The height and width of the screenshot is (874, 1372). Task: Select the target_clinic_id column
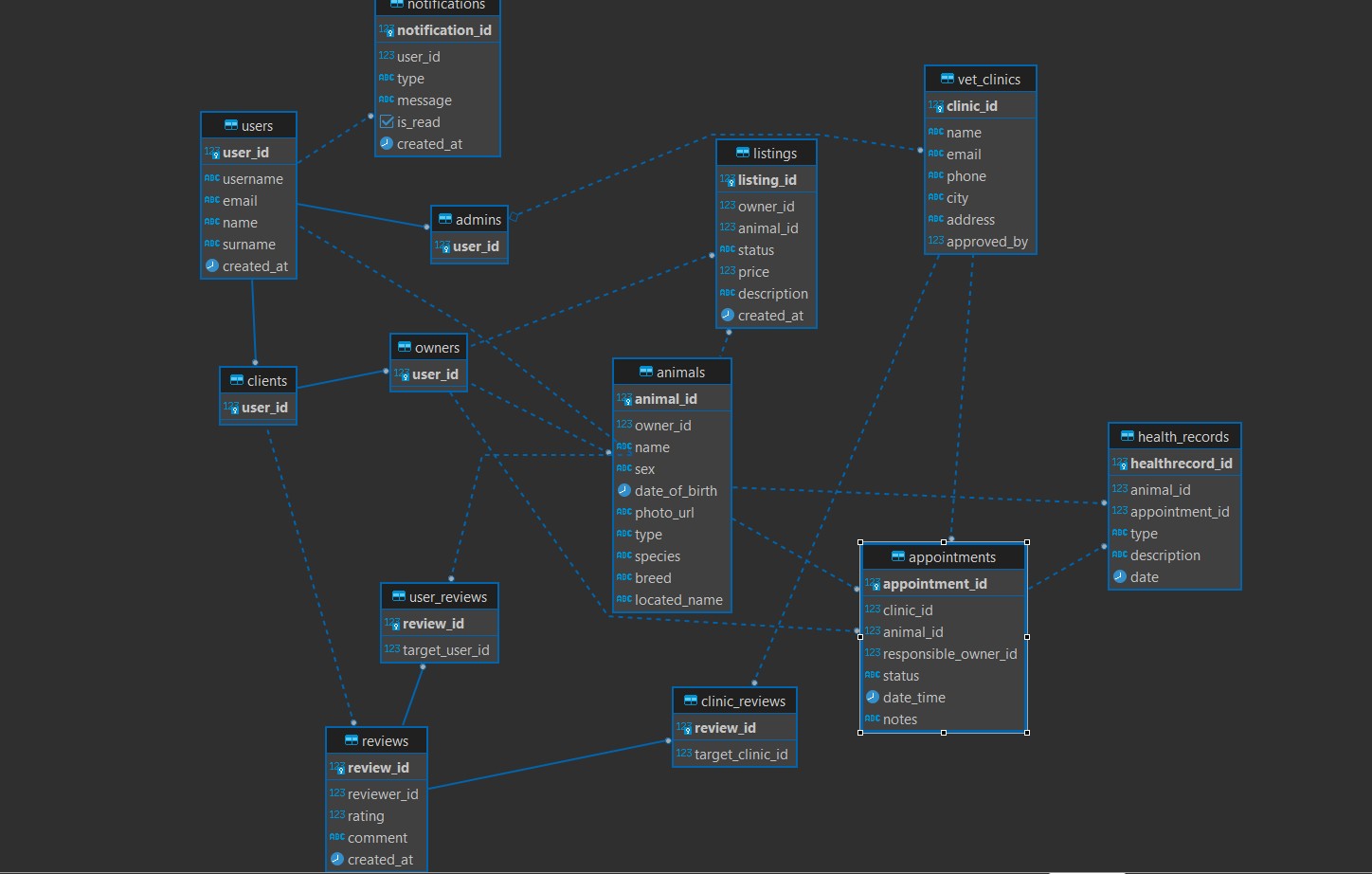click(x=740, y=755)
